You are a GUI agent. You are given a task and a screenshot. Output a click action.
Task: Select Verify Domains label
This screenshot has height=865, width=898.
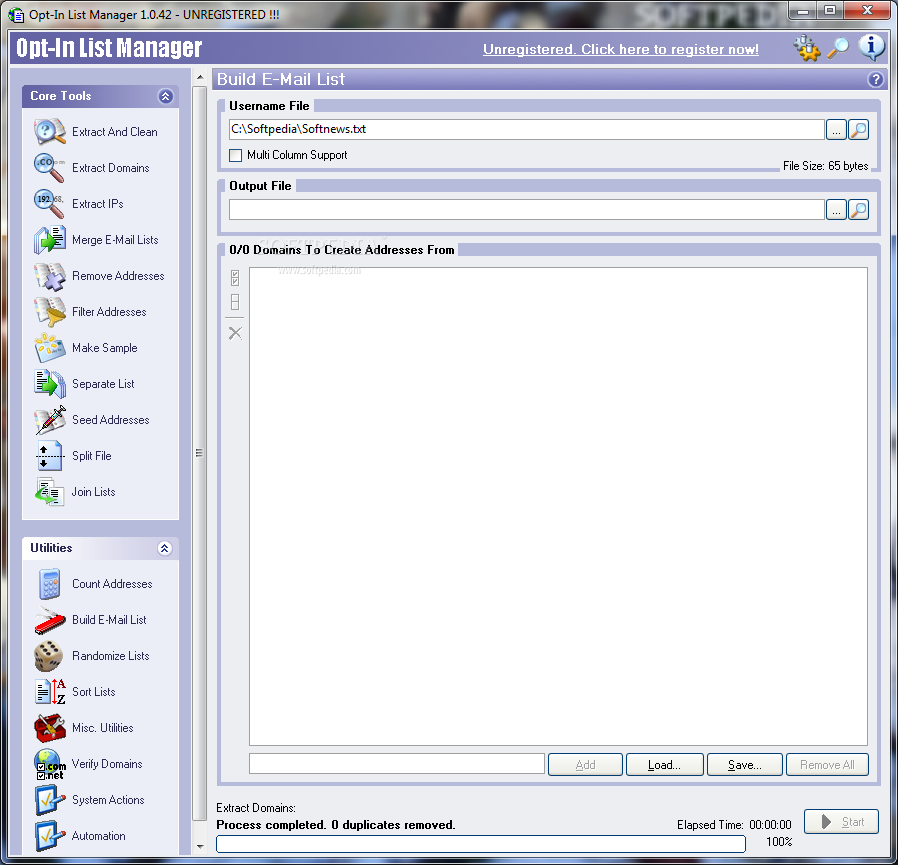pyautogui.click(x=107, y=764)
